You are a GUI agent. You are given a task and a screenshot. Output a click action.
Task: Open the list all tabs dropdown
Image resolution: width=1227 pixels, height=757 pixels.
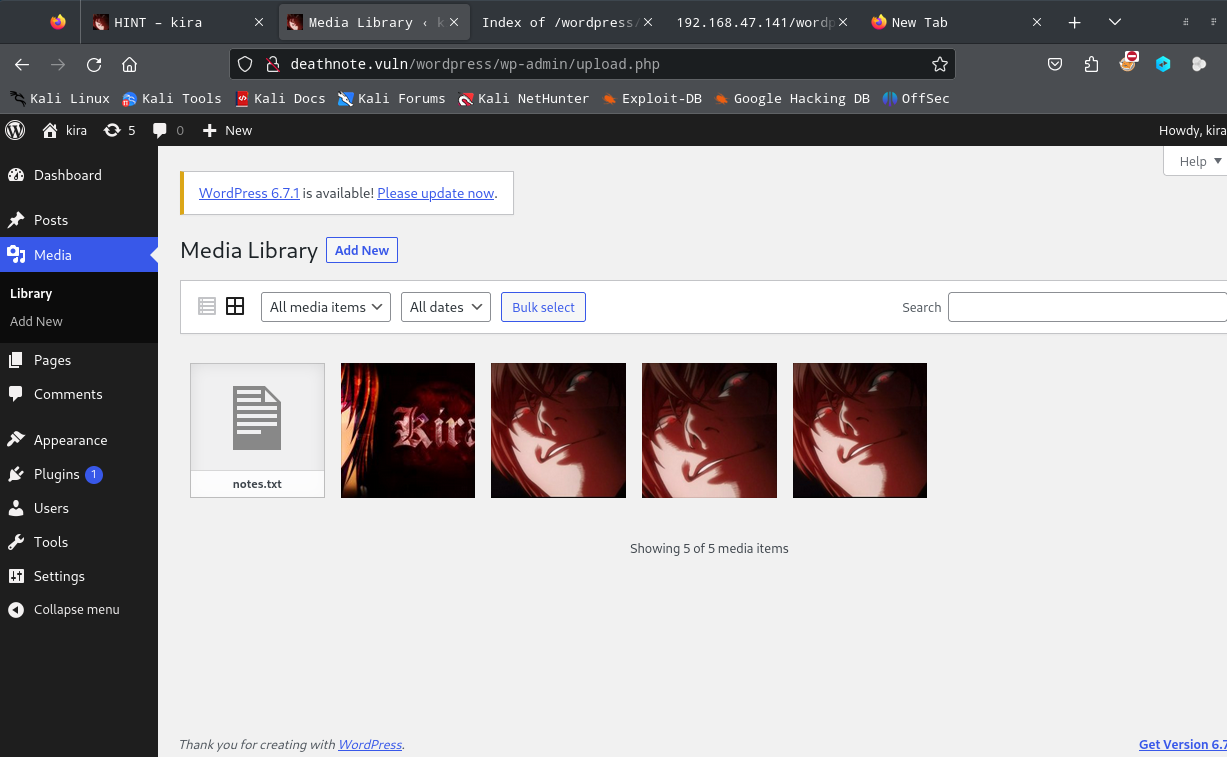[1115, 22]
